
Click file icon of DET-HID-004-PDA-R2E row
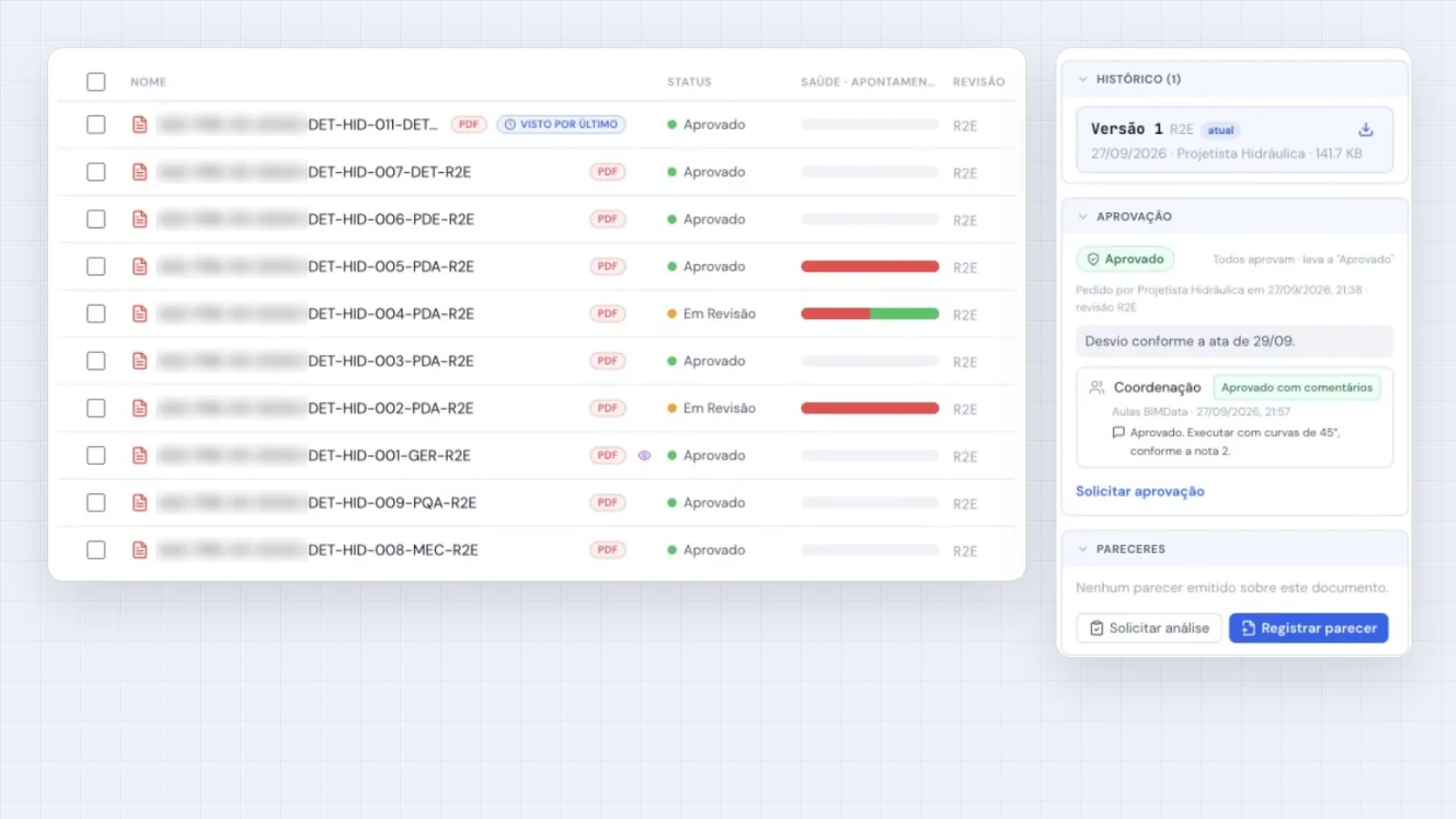click(139, 314)
